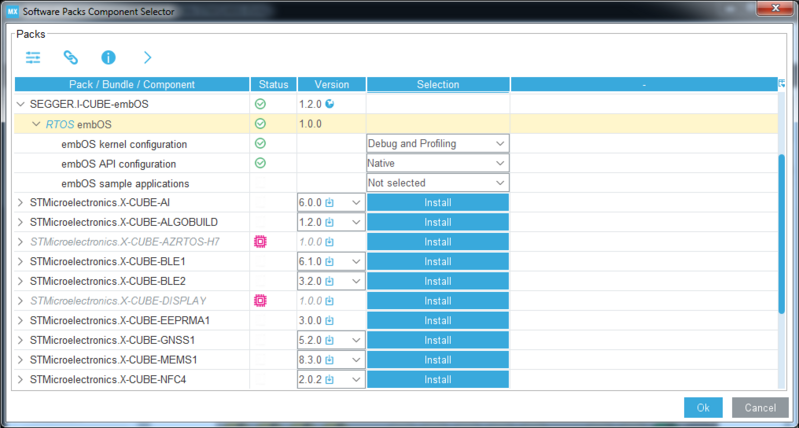The width and height of the screenshot is (799, 428).
Task: Click the vertical scrollbar thumb
Action: (782, 234)
